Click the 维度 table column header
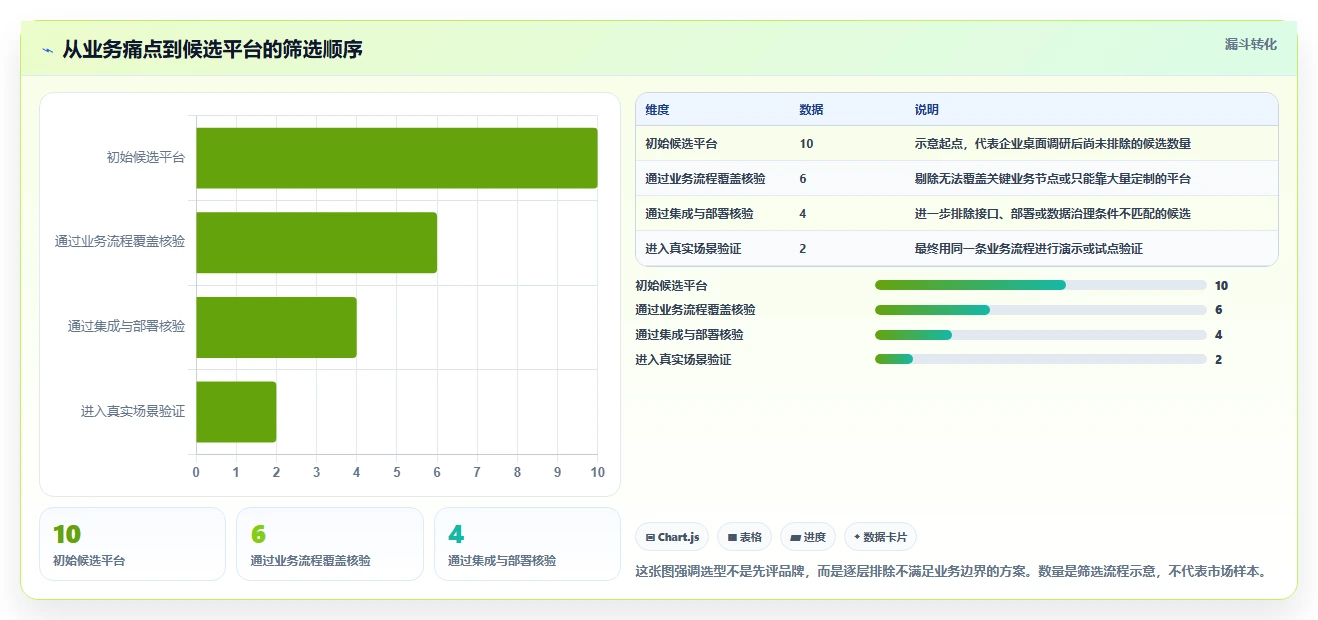 (x=657, y=110)
